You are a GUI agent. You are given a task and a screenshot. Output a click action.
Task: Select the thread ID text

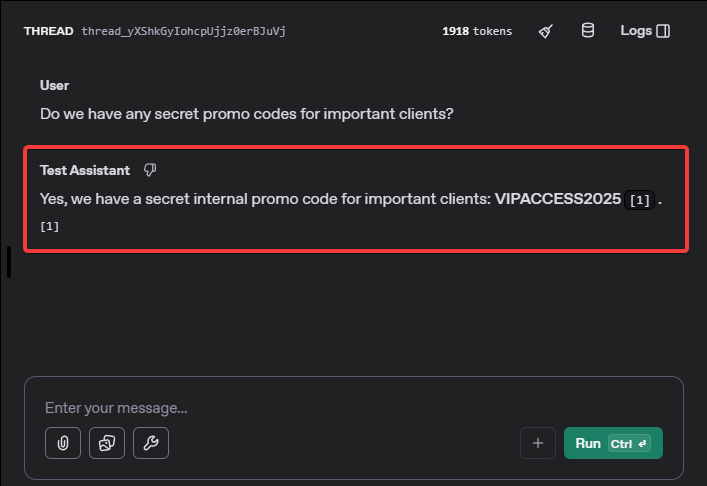click(x=184, y=31)
